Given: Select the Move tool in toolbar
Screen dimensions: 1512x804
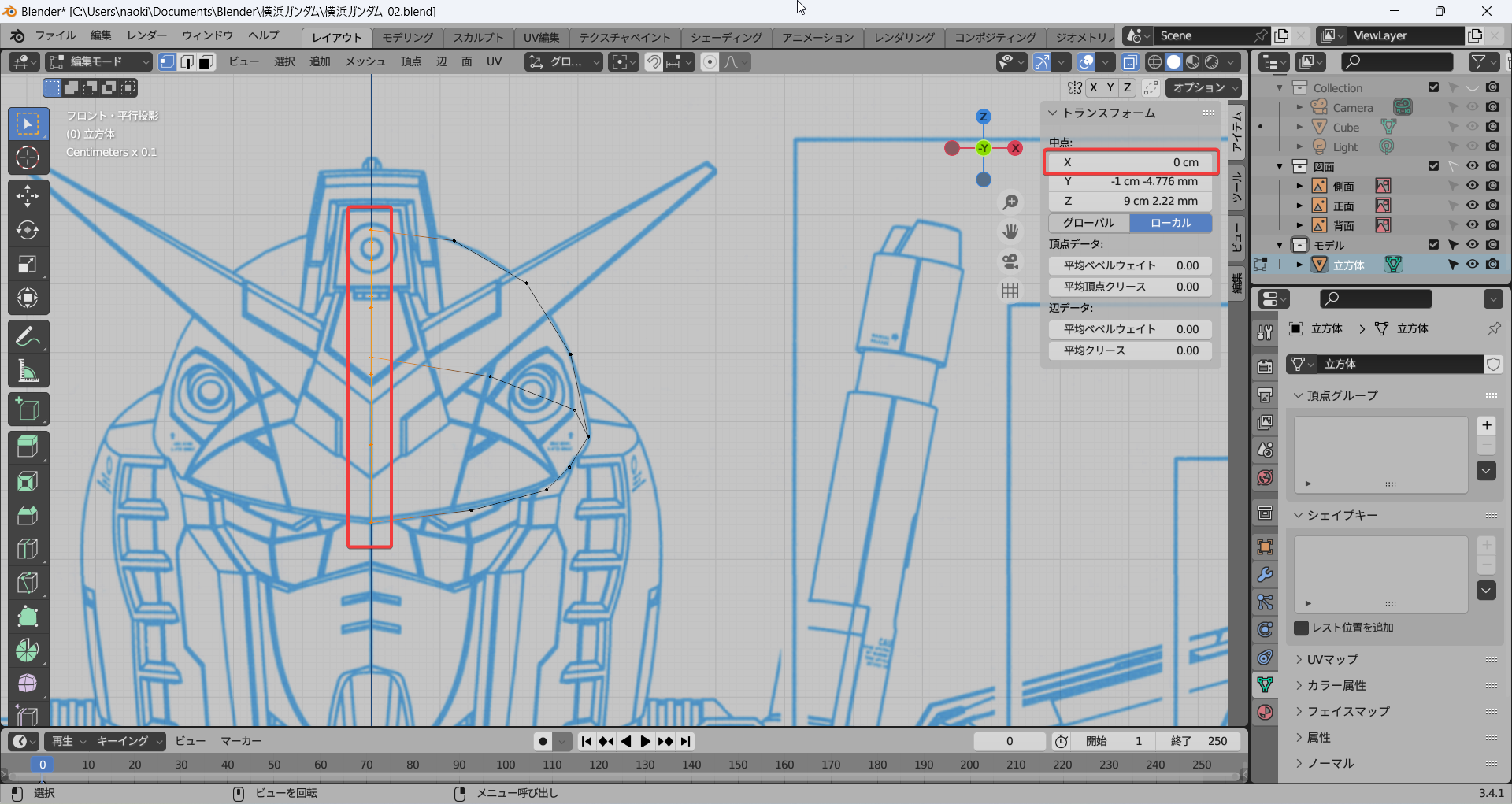Looking at the screenshot, I should point(28,196).
